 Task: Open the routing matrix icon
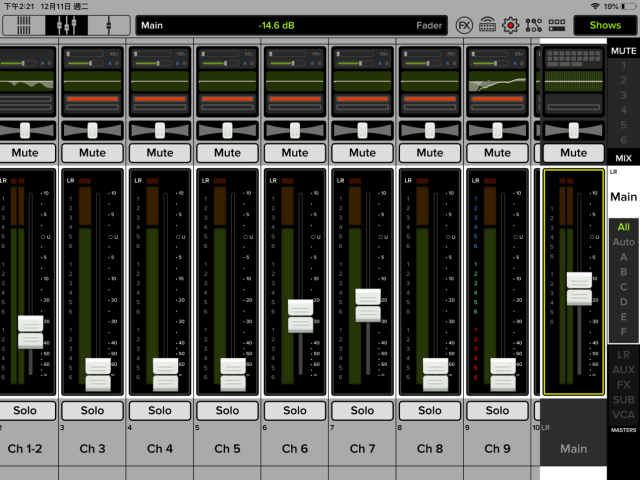click(x=533, y=25)
